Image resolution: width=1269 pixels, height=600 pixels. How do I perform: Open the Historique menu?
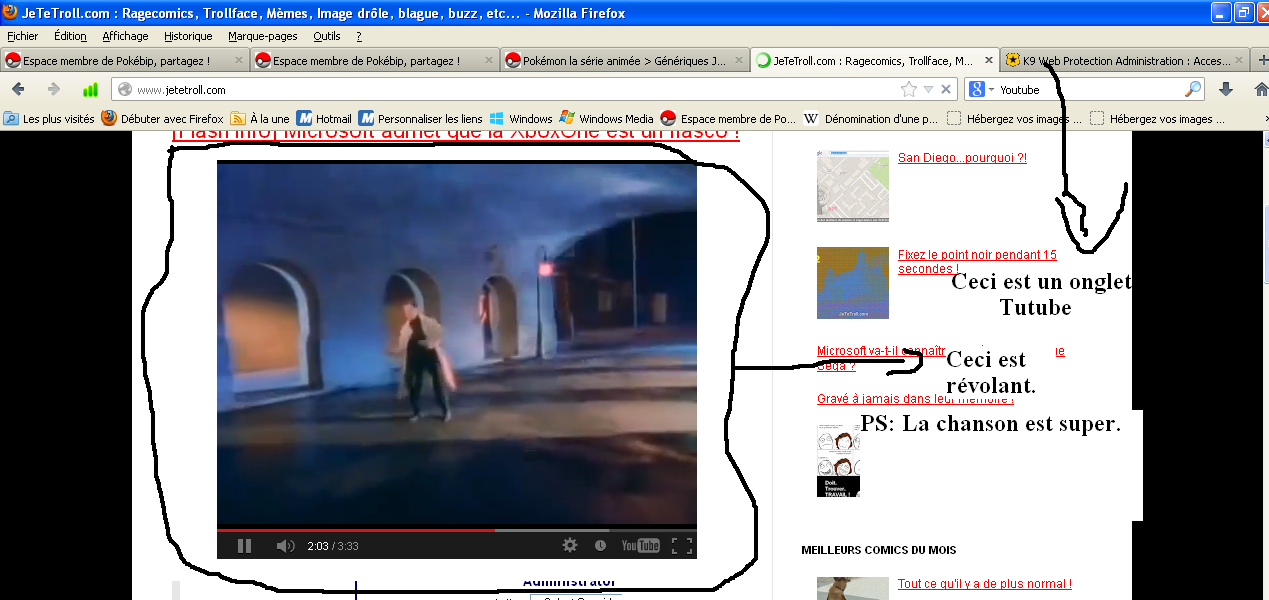click(188, 36)
